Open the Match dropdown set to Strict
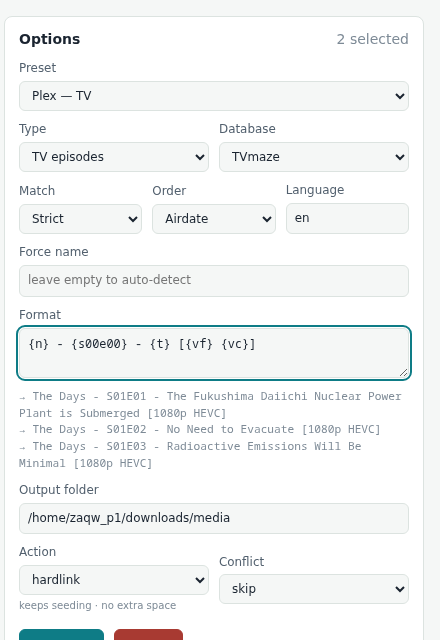This screenshot has width=440, height=640. click(x=80, y=219)
